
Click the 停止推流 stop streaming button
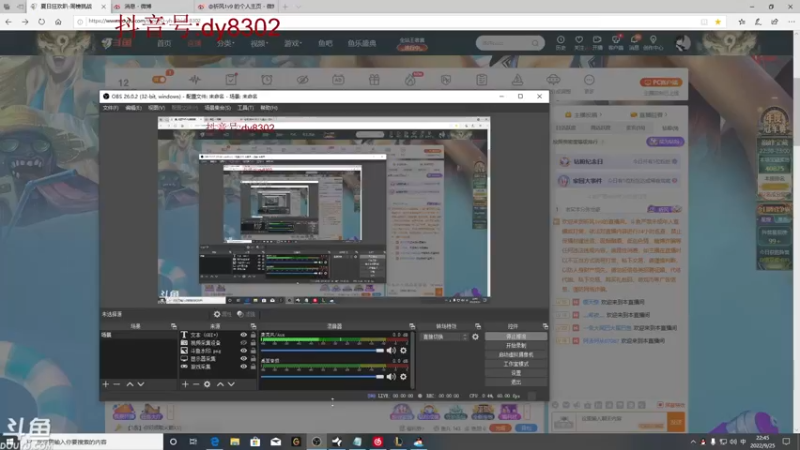pyautogui.click(x=516, y=337)
